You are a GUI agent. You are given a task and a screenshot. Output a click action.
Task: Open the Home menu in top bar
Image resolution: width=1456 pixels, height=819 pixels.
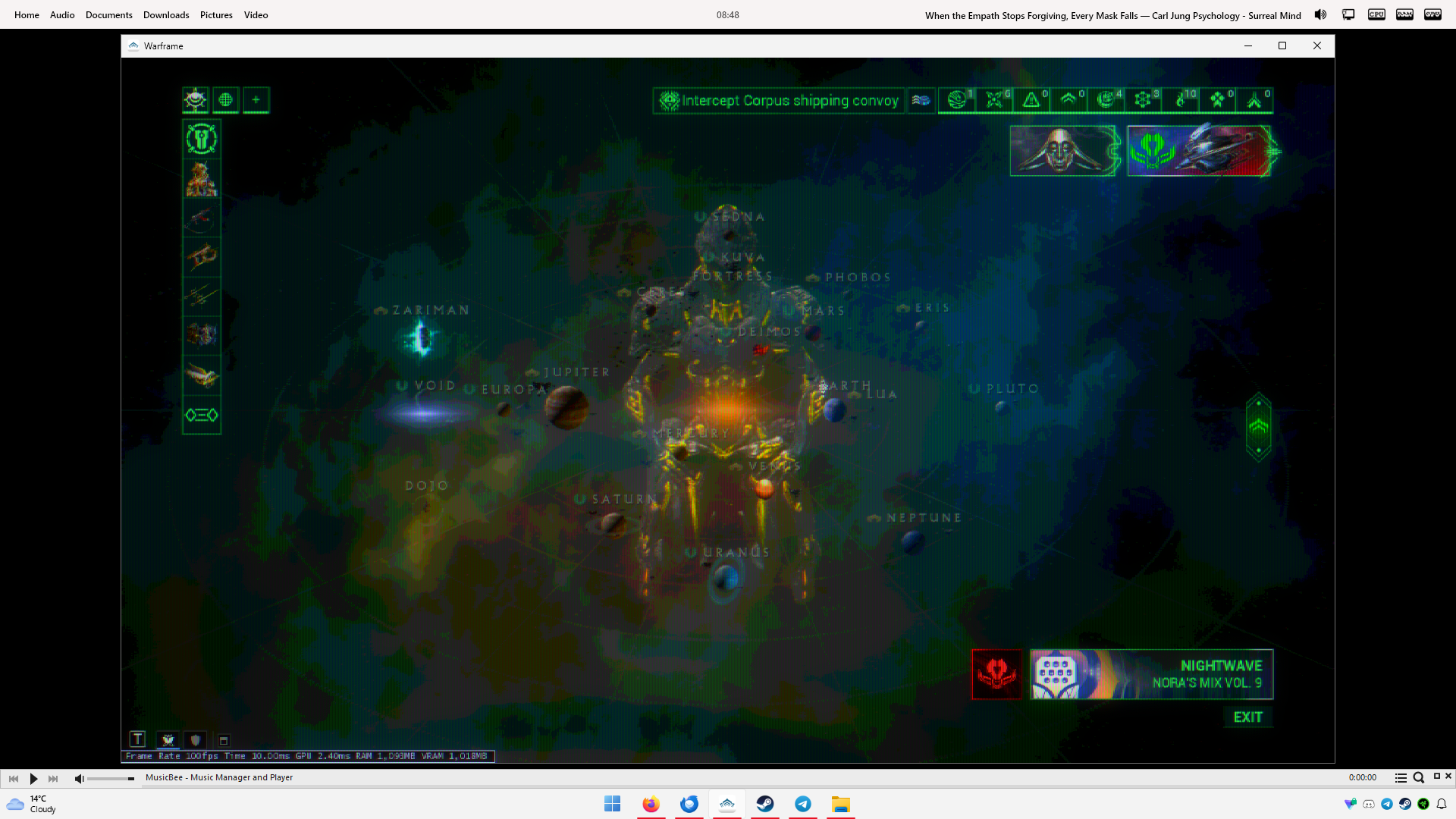tap(27, 14)
